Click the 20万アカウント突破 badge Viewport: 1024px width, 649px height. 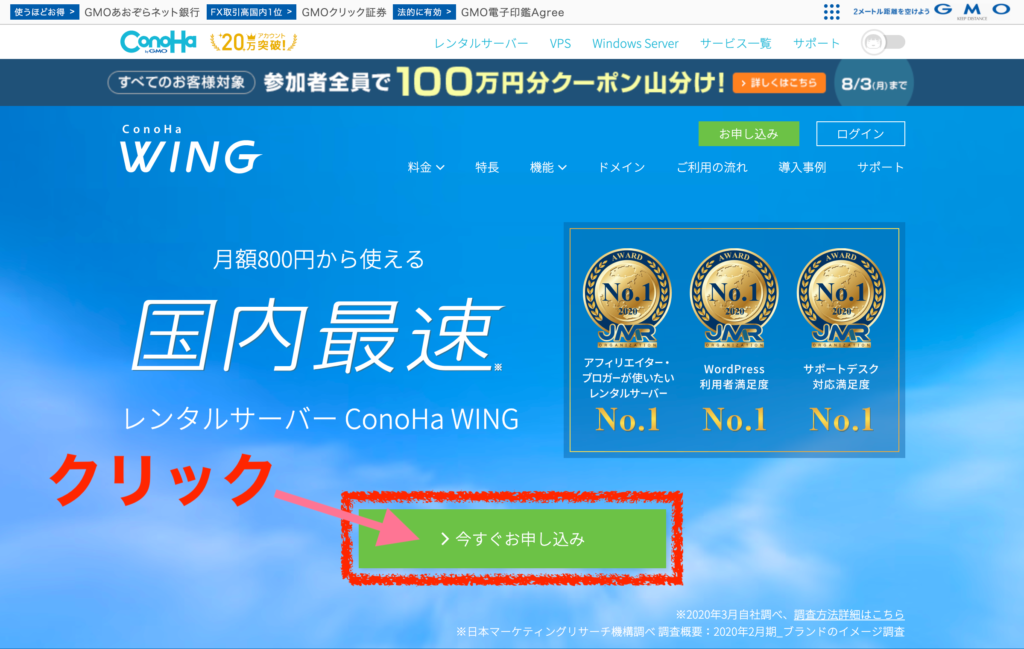click(253, 42)
